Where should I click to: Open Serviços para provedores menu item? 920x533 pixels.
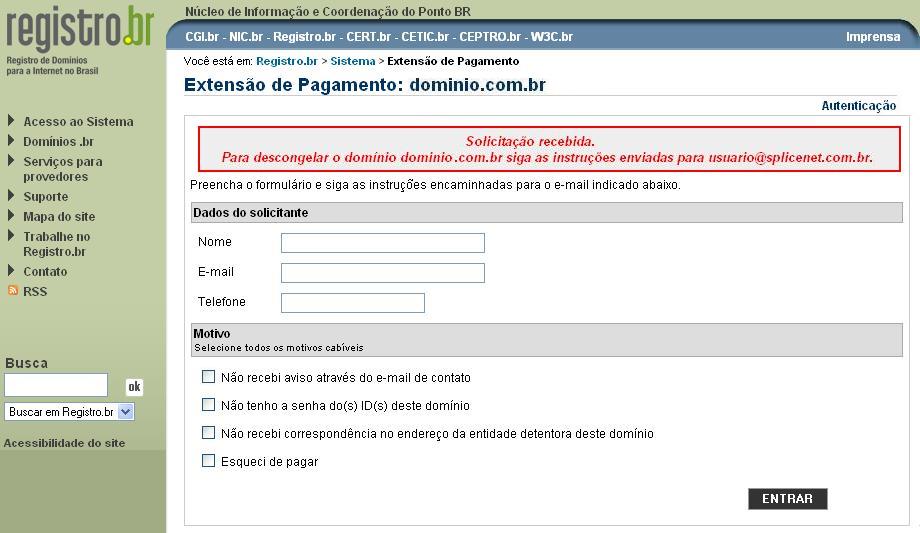click(x=63, y=169)
